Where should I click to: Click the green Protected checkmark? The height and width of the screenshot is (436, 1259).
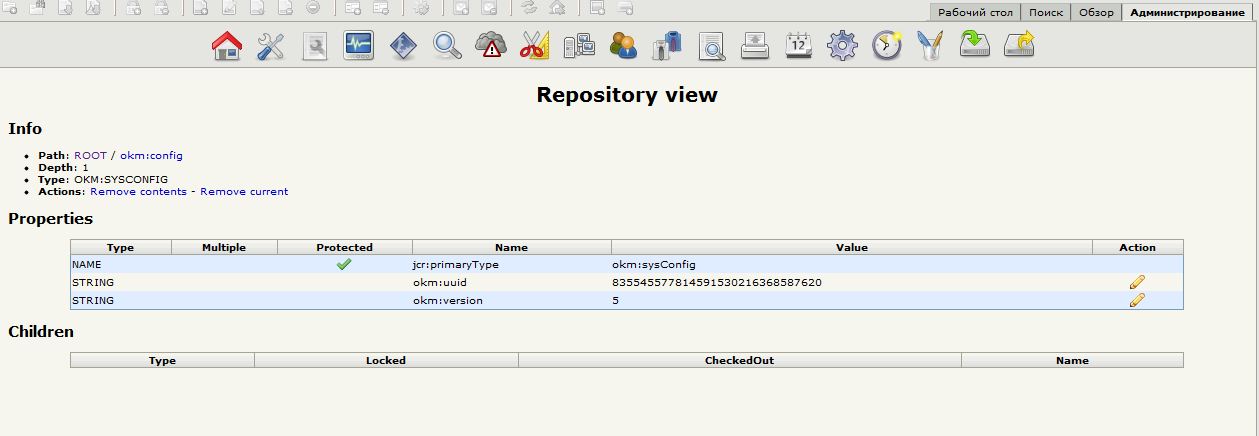[x=344, y=265]
